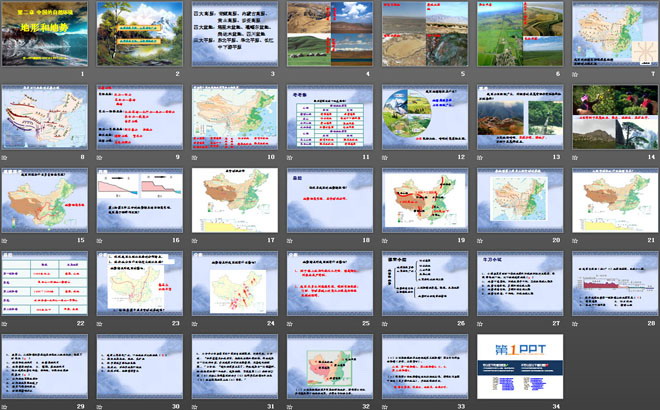Viewport: 660px width, 410px height.
Task: Click the animation star icon under slide 20
Action: pyautogui.click(x=480, y=241)
